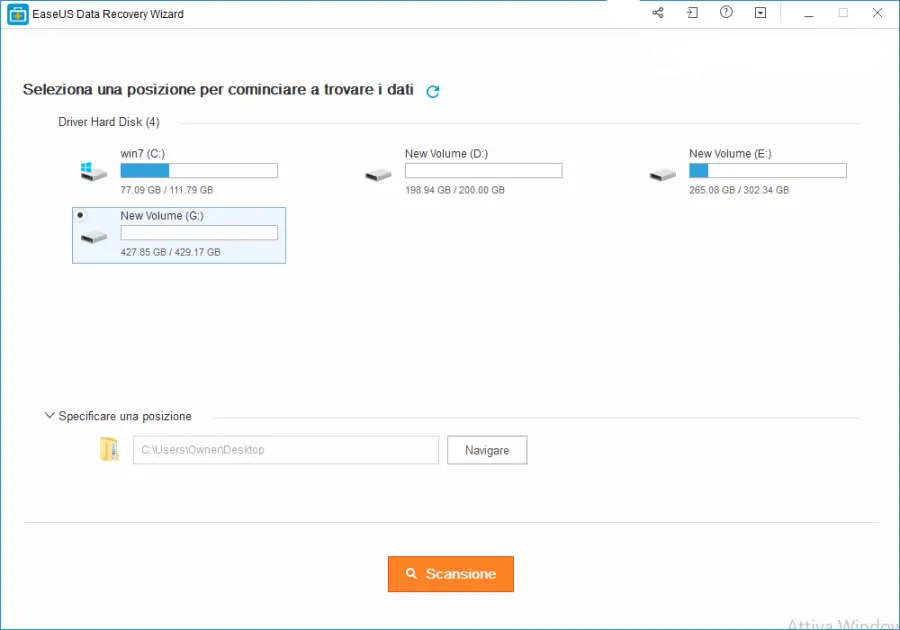Open the help question mark icon
Screen dimensions: 900x630
tap(726, 13)
